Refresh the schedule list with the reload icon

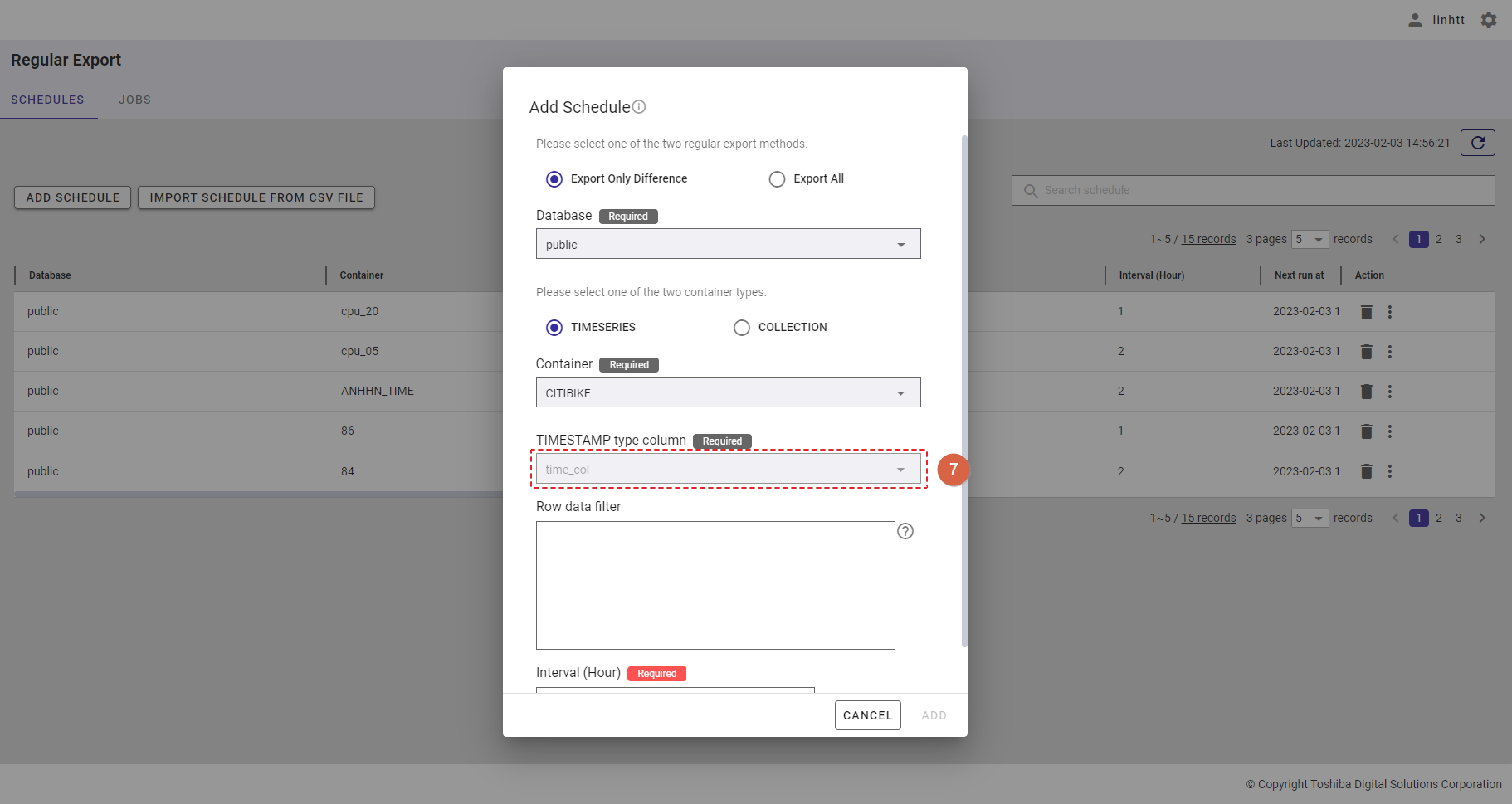pyautogui.click(x=1478, y=143)
